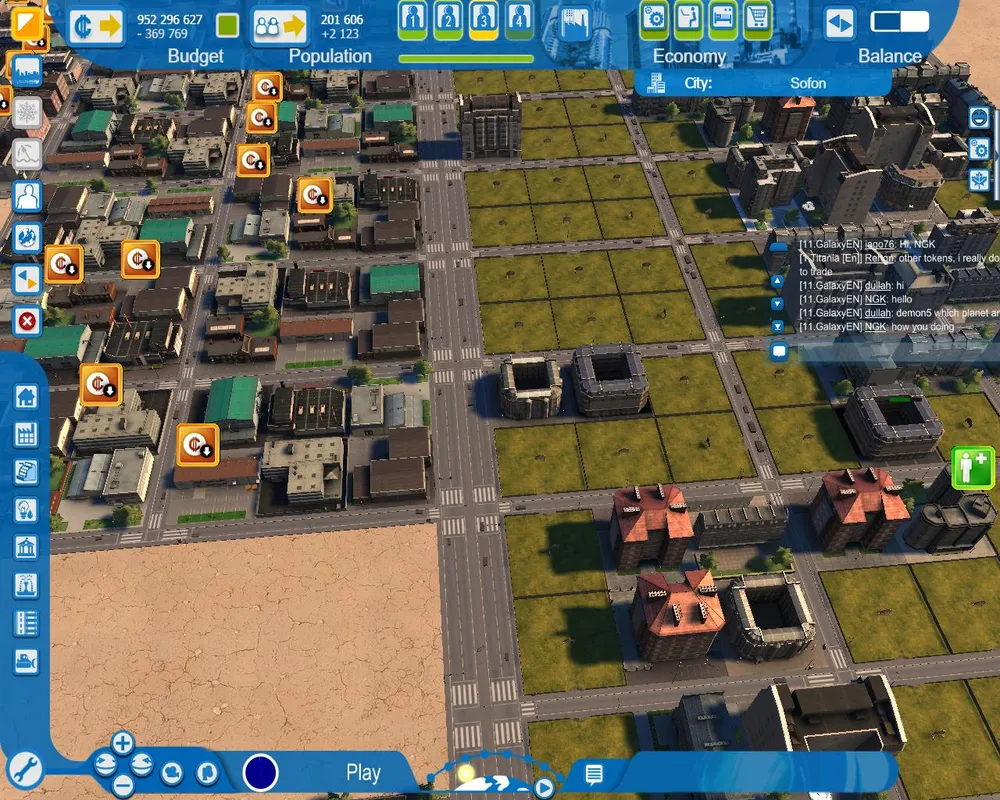Select population class 1 icon

click(413, 19)
